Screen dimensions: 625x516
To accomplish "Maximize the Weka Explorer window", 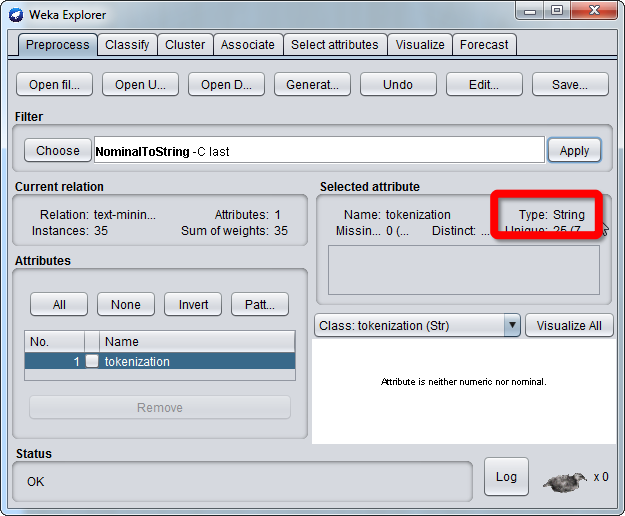I will click(557, 10).
